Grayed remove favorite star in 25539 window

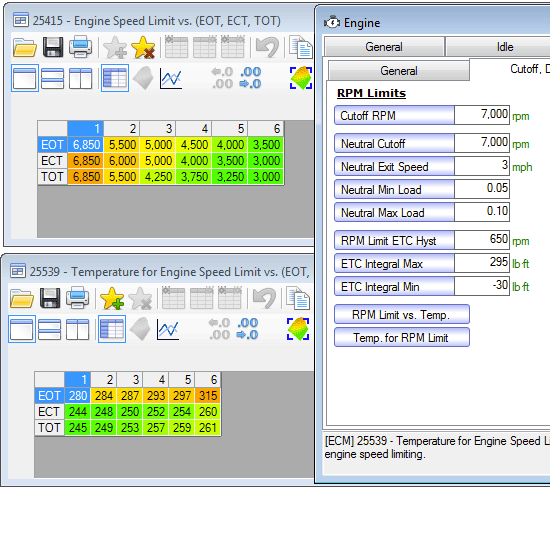(140, 298)
